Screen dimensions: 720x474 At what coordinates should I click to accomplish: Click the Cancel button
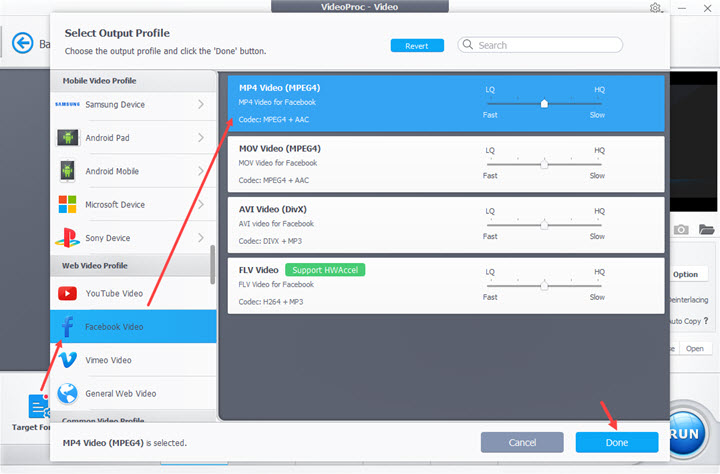(522, 442)
